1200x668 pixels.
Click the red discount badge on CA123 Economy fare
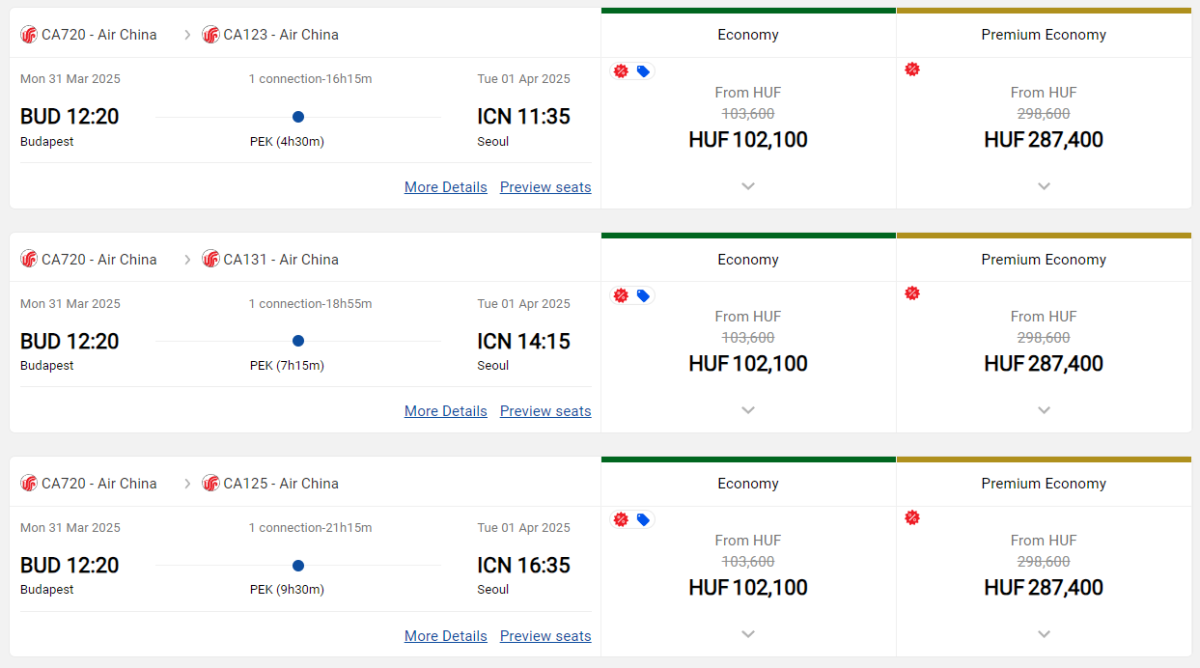tap(621, 71)
